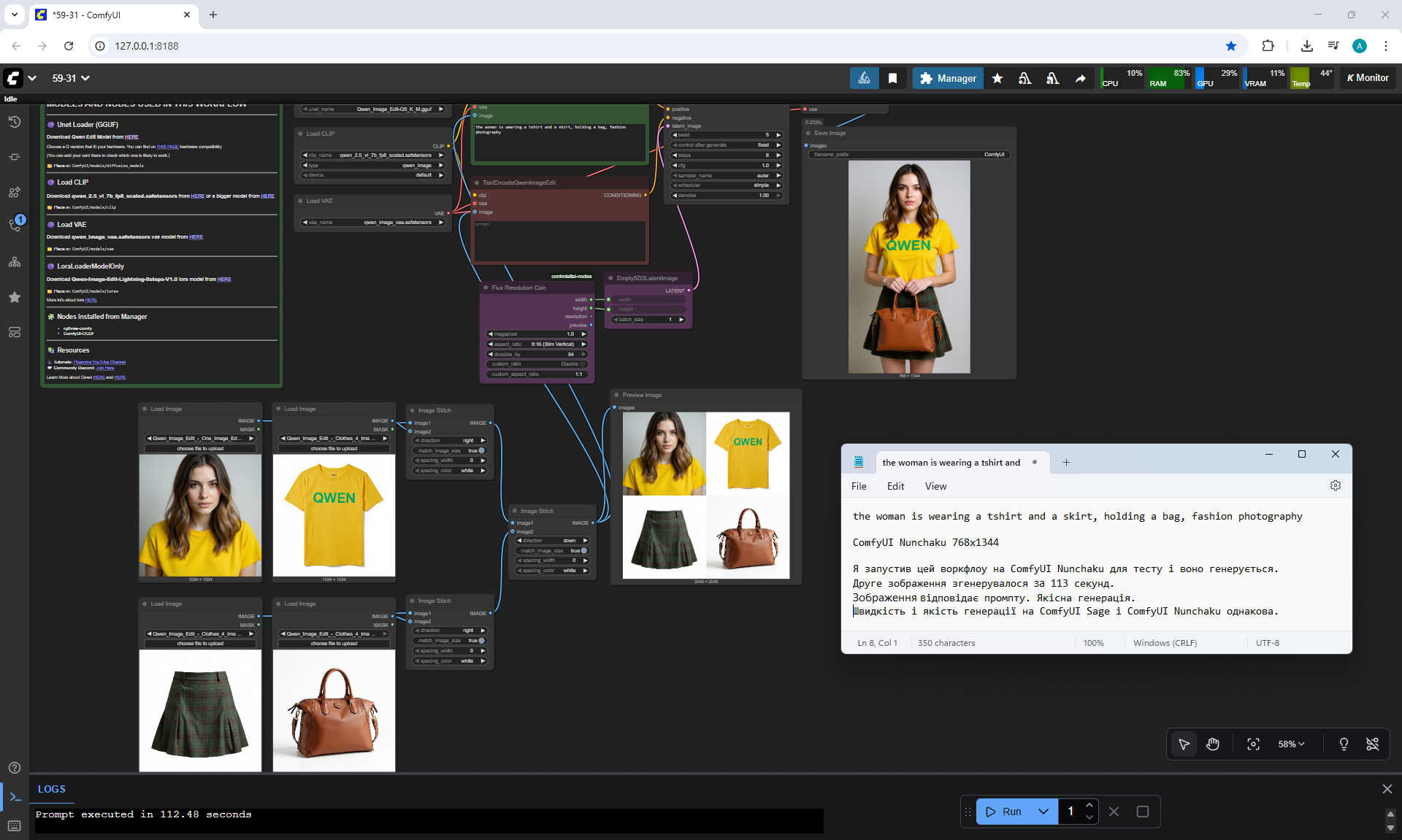
Task: Open the queue history sidebar icon
Action: (14, 122)
